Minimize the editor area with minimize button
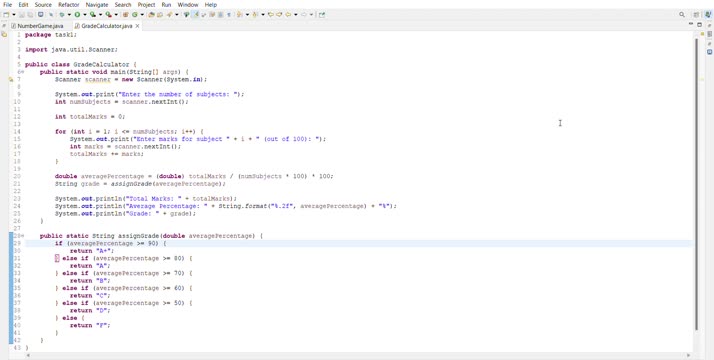 pyautogui.click(x=691, y=25)
